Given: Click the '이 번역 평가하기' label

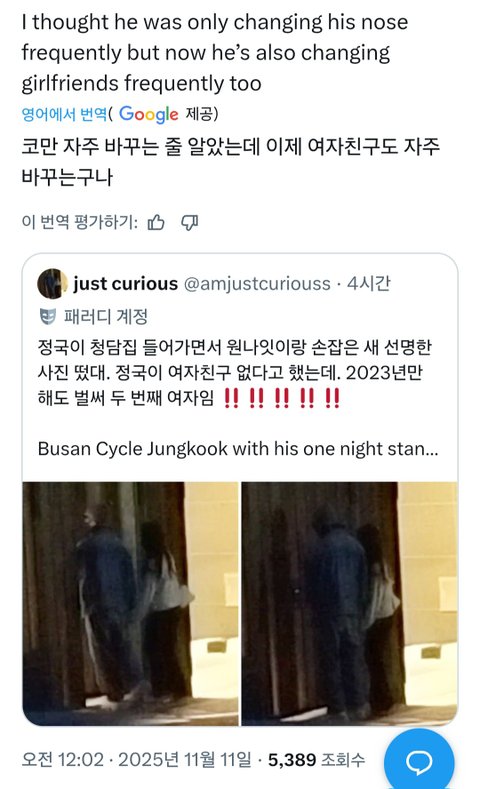Looking at the screenshot, I should 79,222.
